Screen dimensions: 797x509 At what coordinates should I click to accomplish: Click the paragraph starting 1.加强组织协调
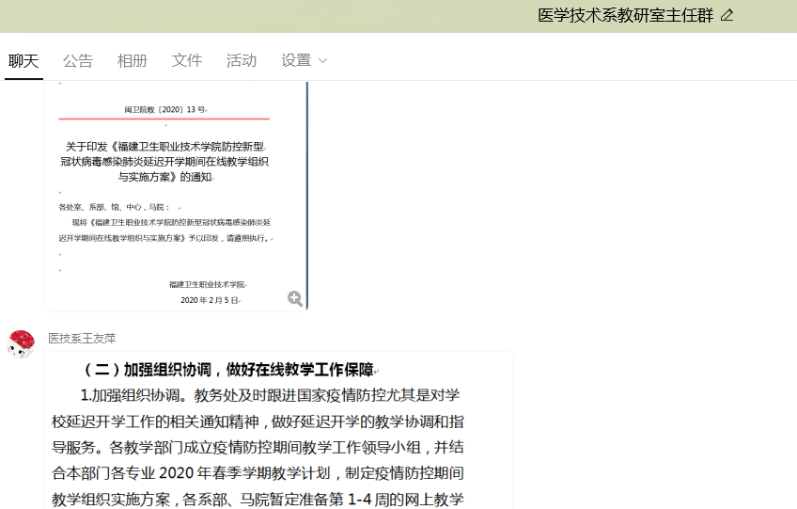click(270, 395)
